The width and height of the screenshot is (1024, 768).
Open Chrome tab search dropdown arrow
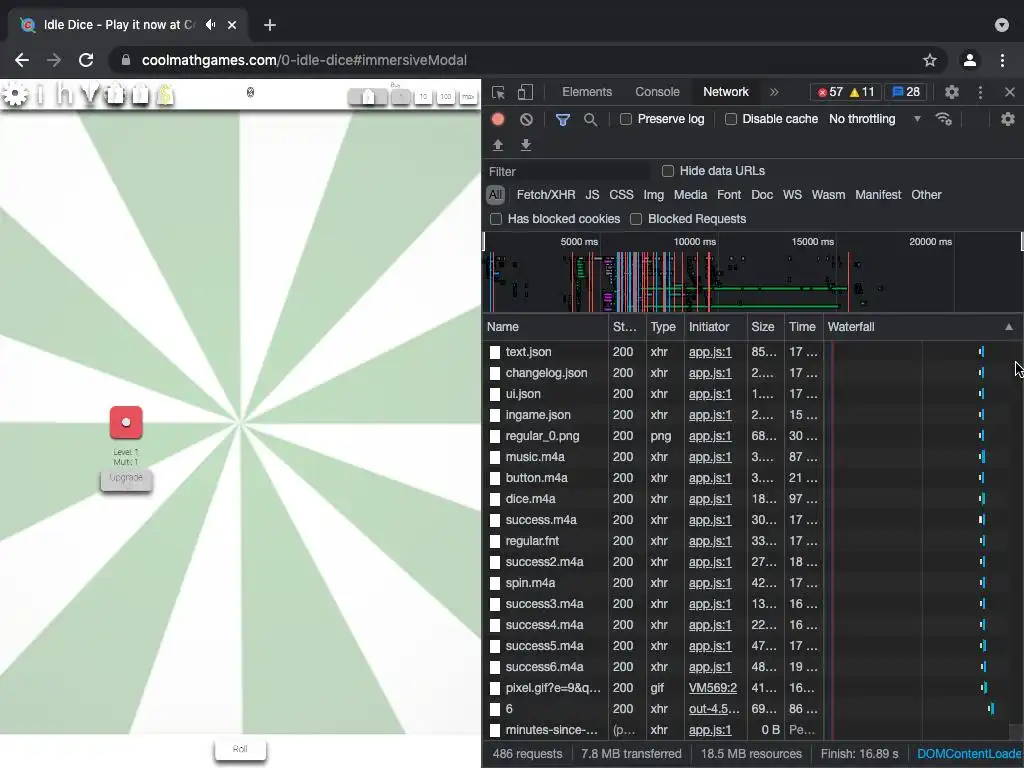pos(1002,25)
